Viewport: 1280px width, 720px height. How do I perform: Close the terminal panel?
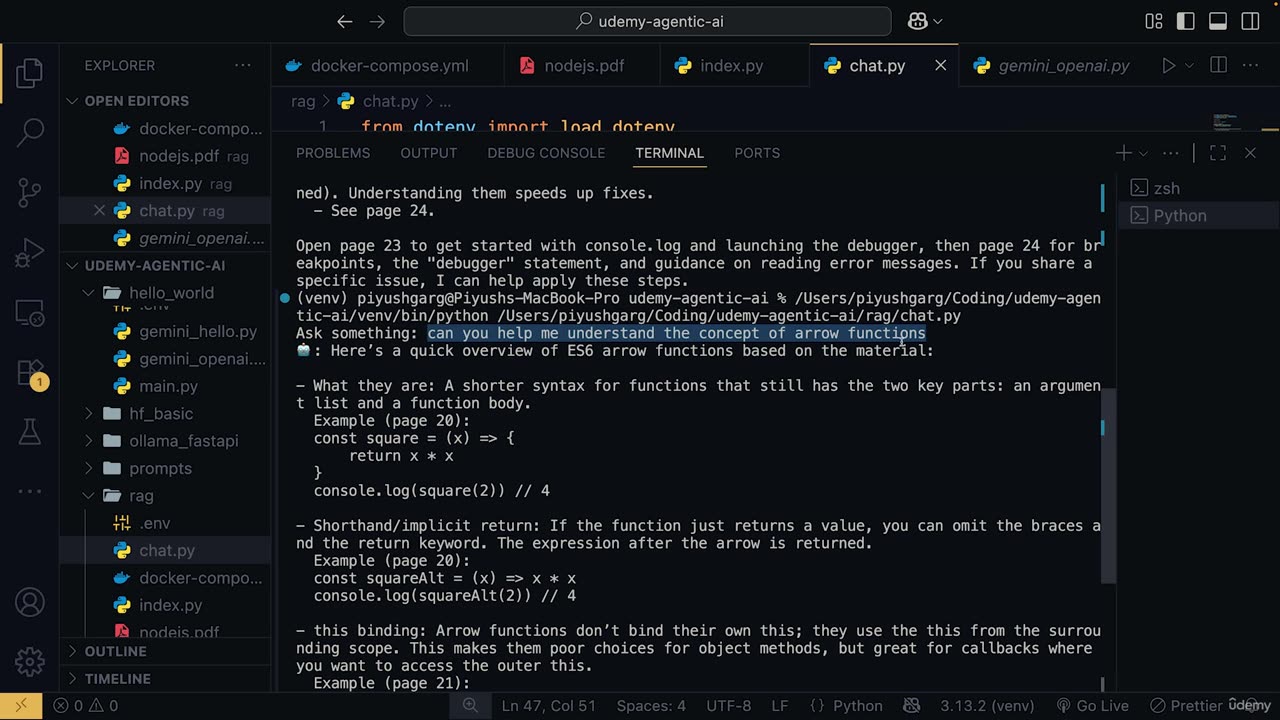1250,153
